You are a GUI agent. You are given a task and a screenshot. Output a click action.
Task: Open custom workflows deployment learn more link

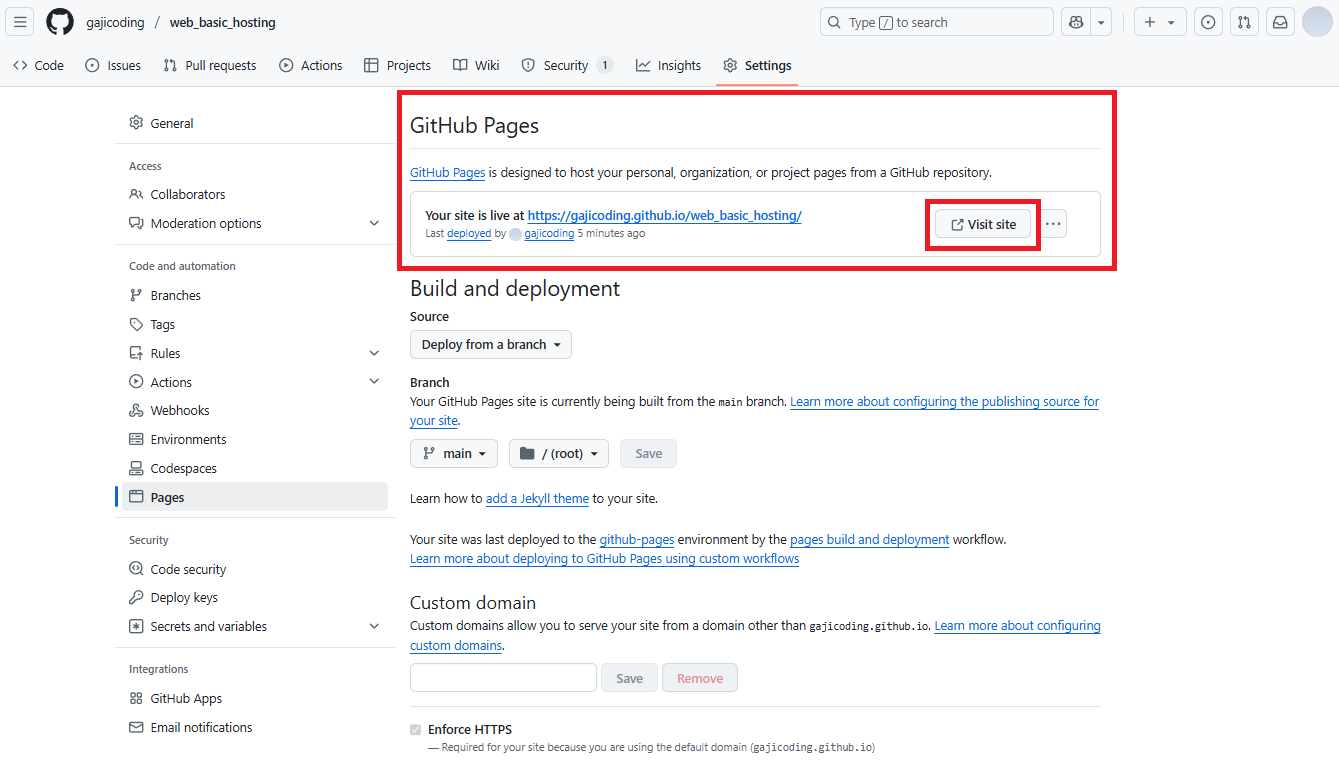605,558
